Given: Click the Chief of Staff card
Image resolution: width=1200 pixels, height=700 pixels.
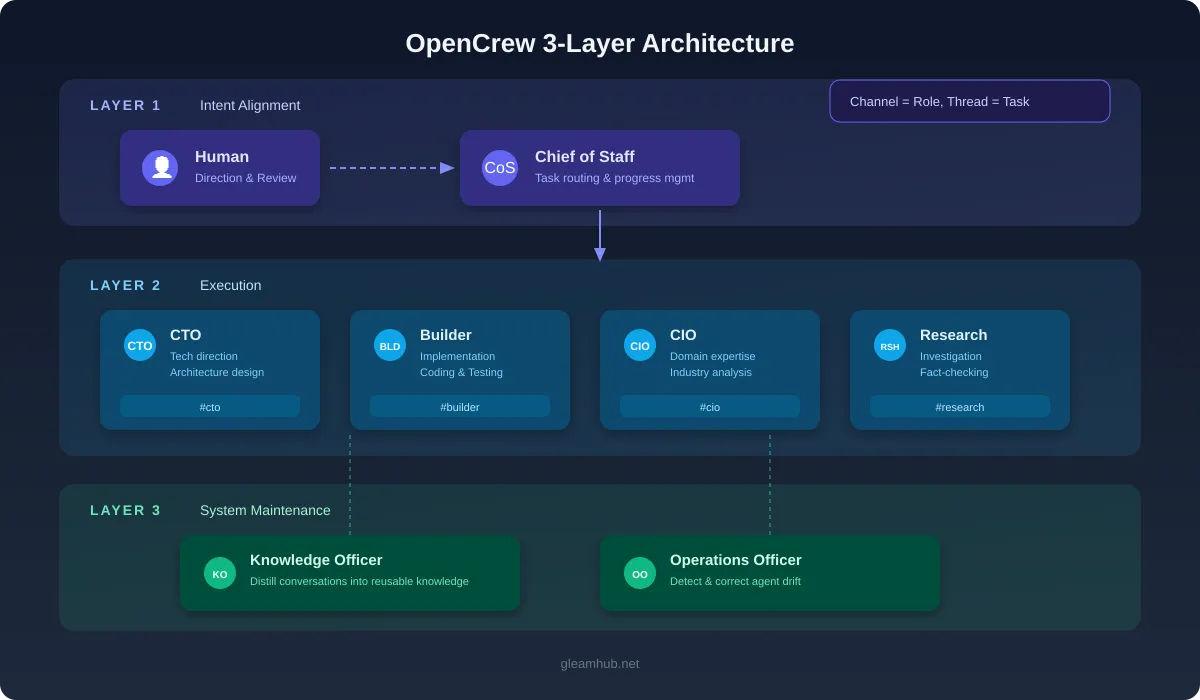Looking at the screenshot, I should point(599,167).
